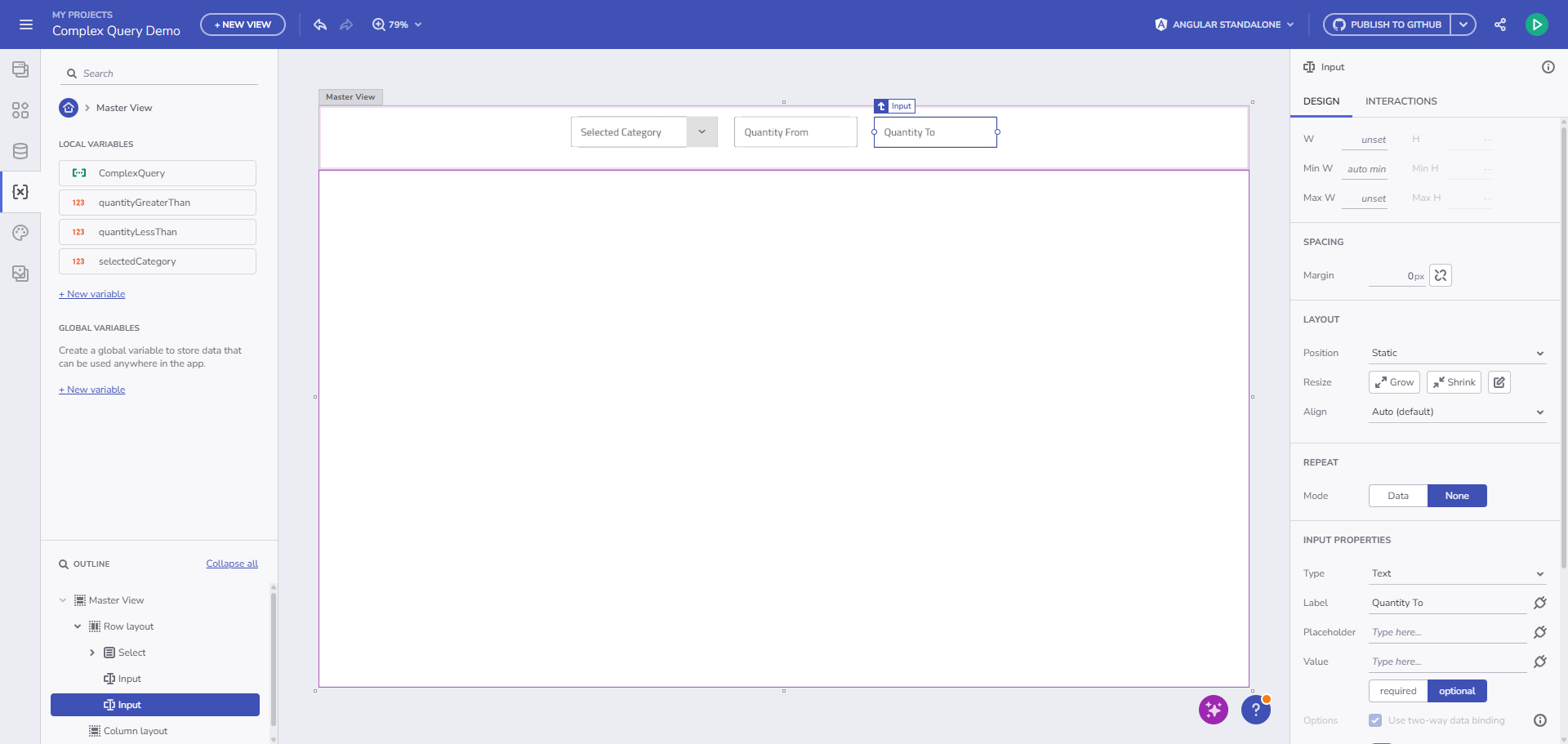Run the app preview with play button

coord(1536,25)
